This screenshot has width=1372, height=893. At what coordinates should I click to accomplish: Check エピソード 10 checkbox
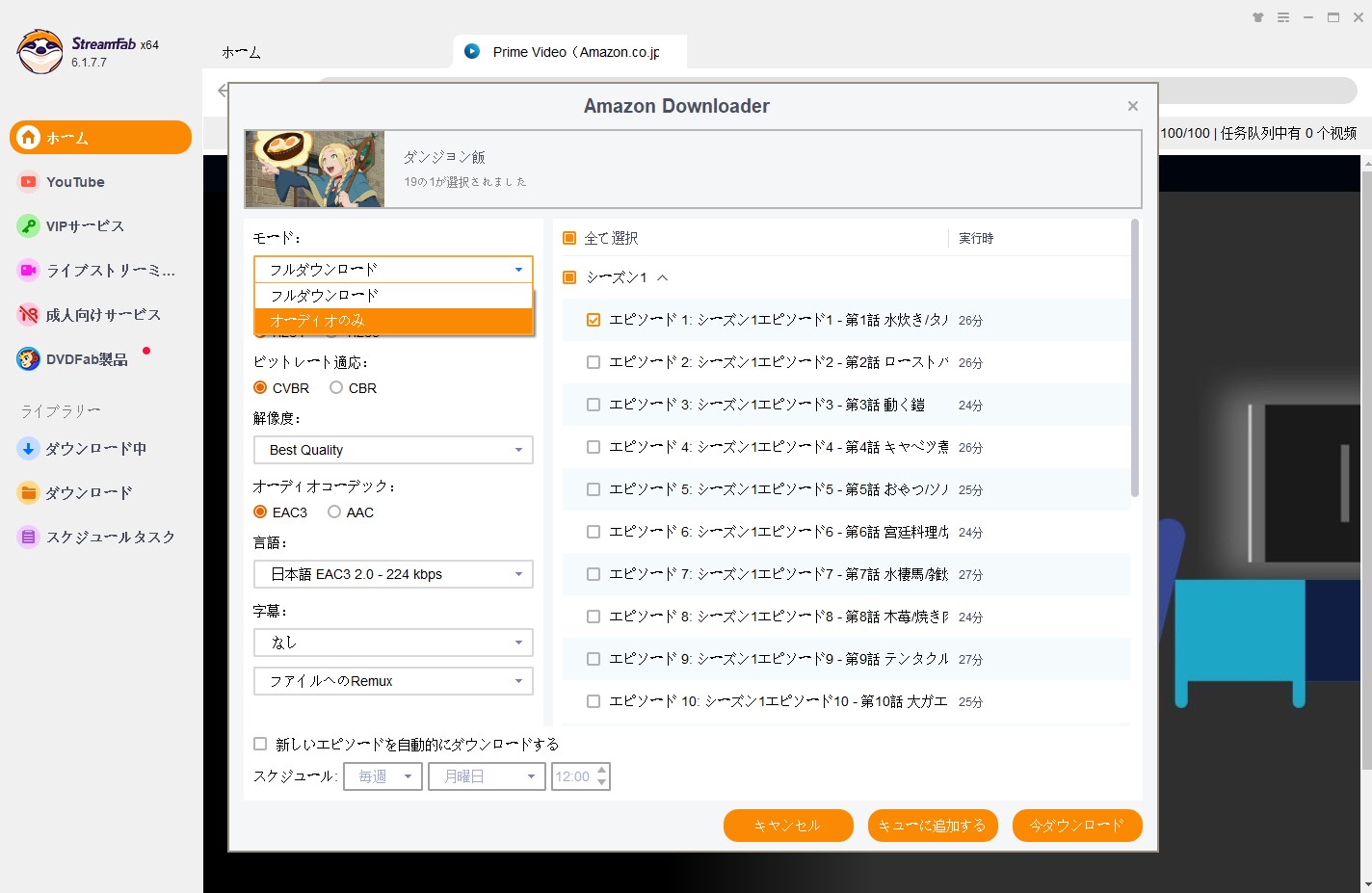[594, 701]
